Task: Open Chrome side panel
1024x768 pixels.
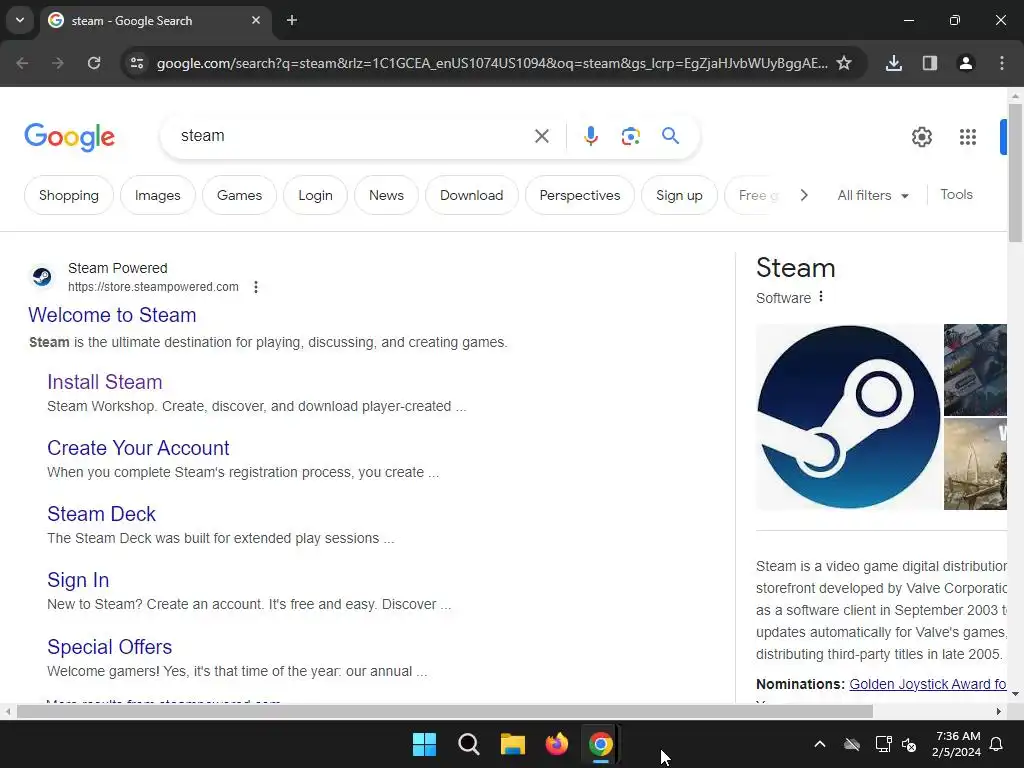Action: tap(929, 63)
